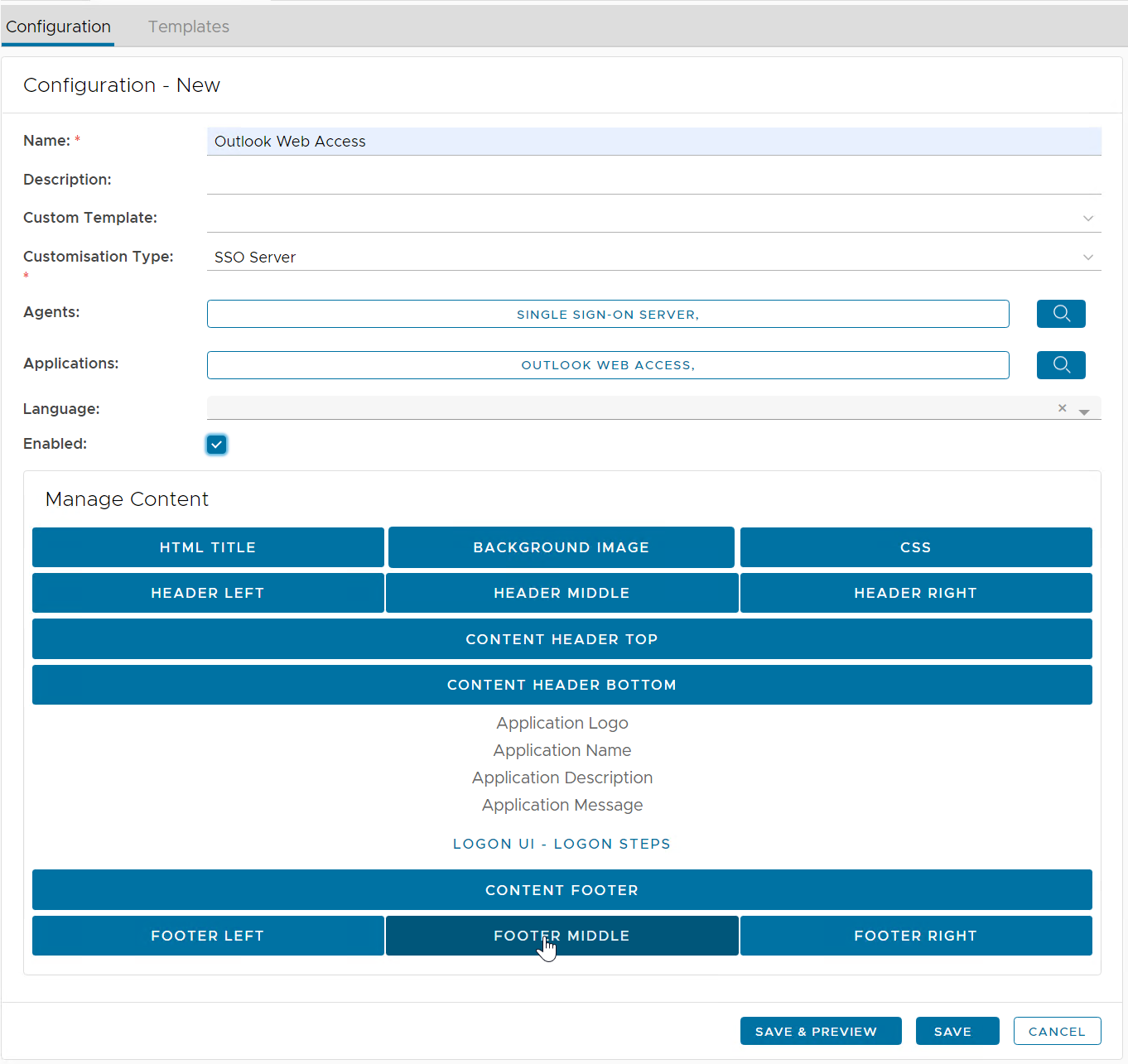The height and width of the screenshot is (1064, 1128).
Task: Edit the Footer Middle content
Action: point(562,936)
